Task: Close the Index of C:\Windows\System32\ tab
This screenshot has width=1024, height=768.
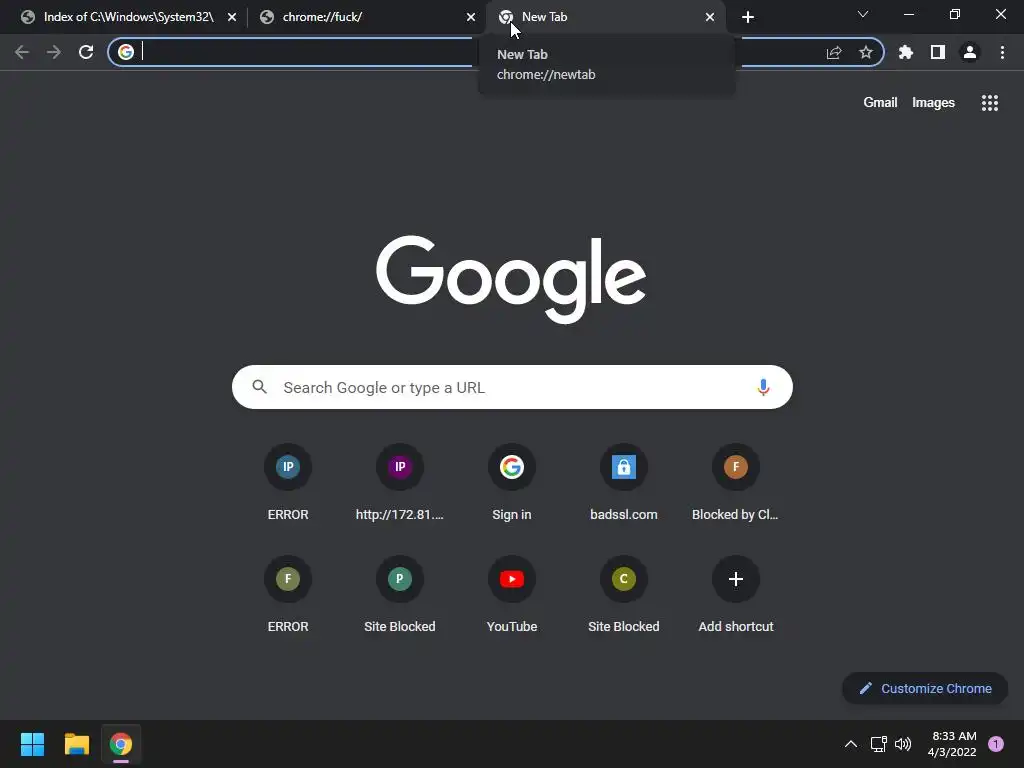Action: 232,17
